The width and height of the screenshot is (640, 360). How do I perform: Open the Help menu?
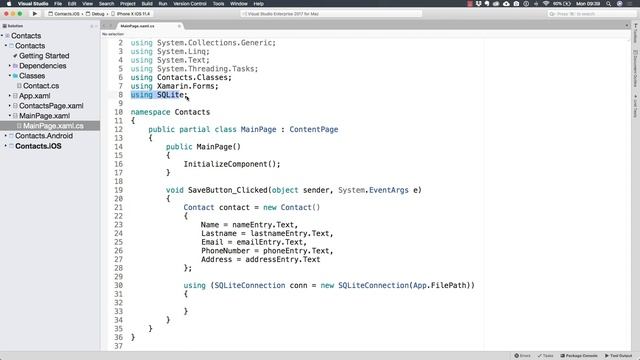[258, 4]
